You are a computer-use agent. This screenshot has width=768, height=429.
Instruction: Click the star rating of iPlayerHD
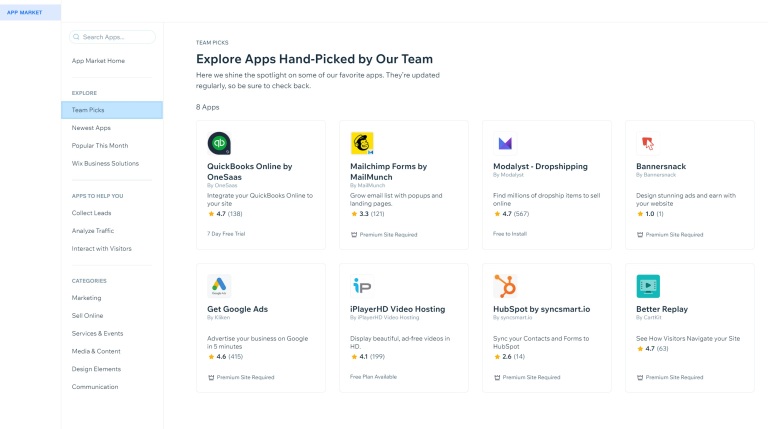[368, 357]
